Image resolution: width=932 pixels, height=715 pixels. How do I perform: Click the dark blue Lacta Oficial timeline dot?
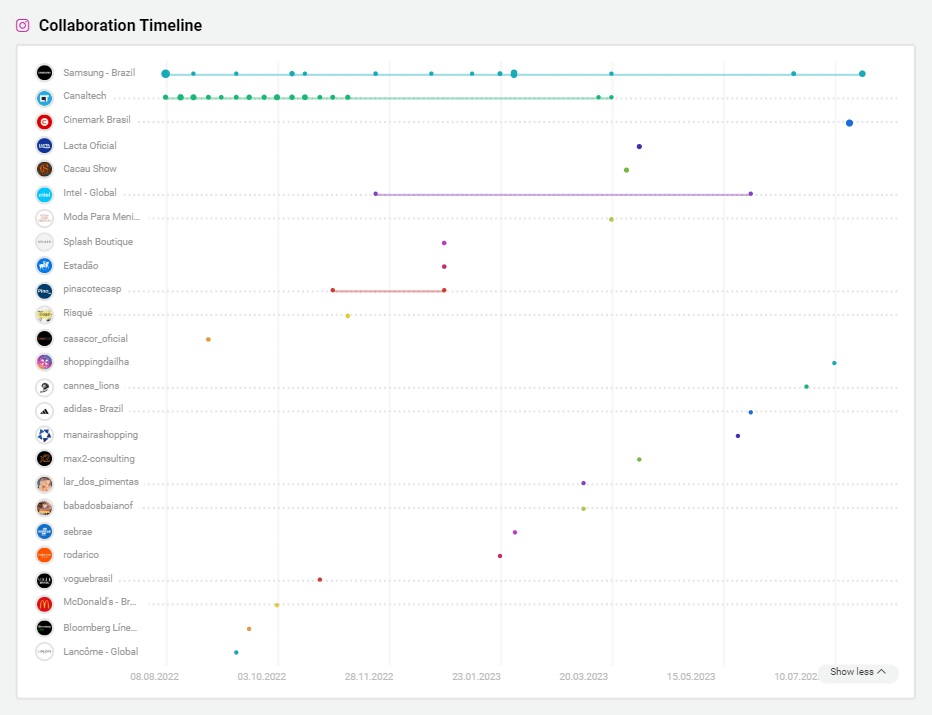tap(639, 145)
